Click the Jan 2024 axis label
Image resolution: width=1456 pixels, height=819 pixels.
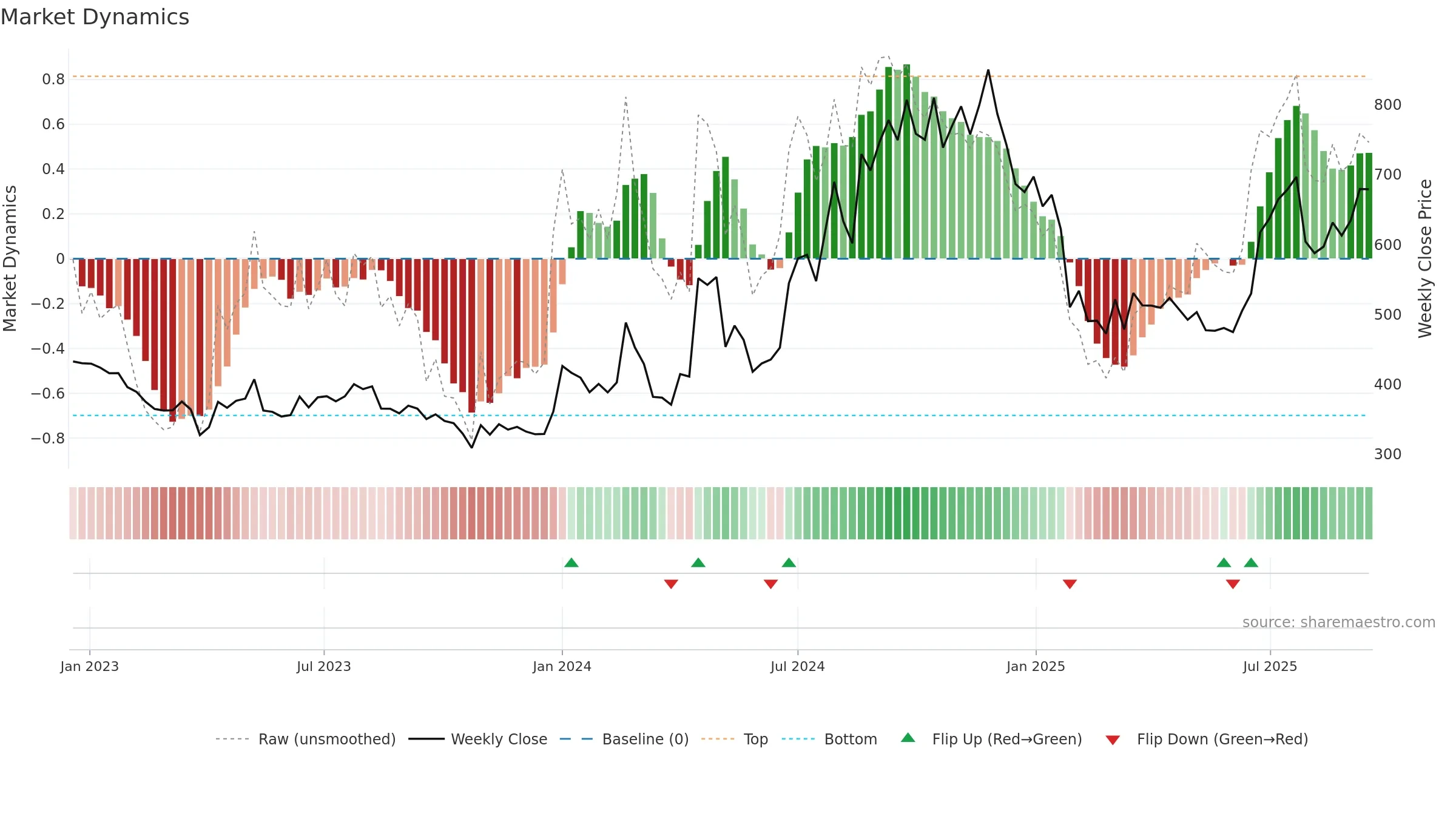tap(562, 666)
